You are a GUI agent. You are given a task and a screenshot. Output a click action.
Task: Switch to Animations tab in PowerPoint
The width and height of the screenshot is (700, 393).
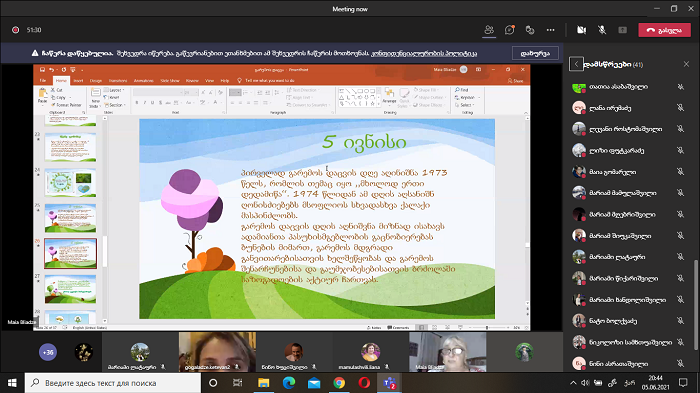144,81
